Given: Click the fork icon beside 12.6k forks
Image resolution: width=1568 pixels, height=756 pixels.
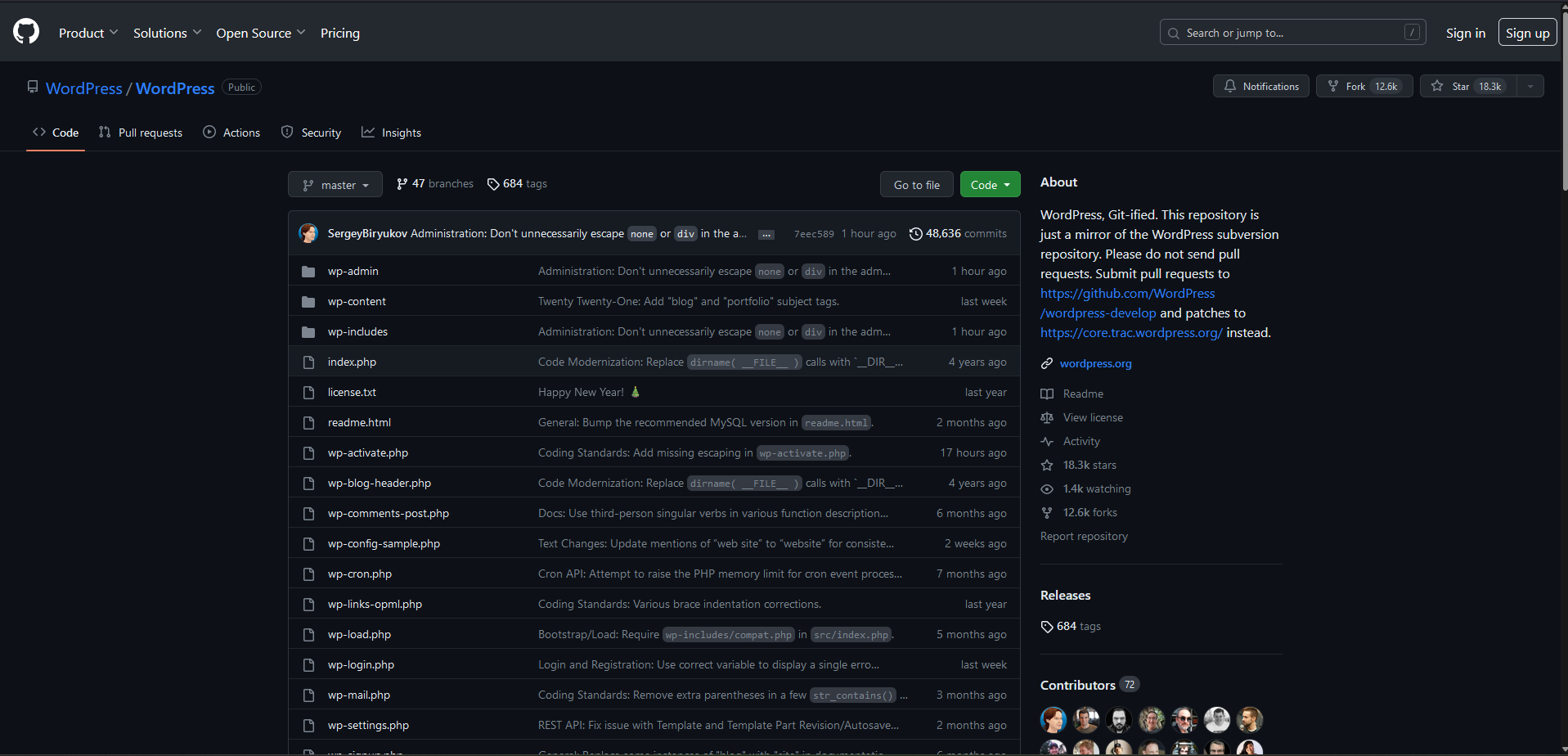Looking at the screenshot, I should pos(1047,512).
